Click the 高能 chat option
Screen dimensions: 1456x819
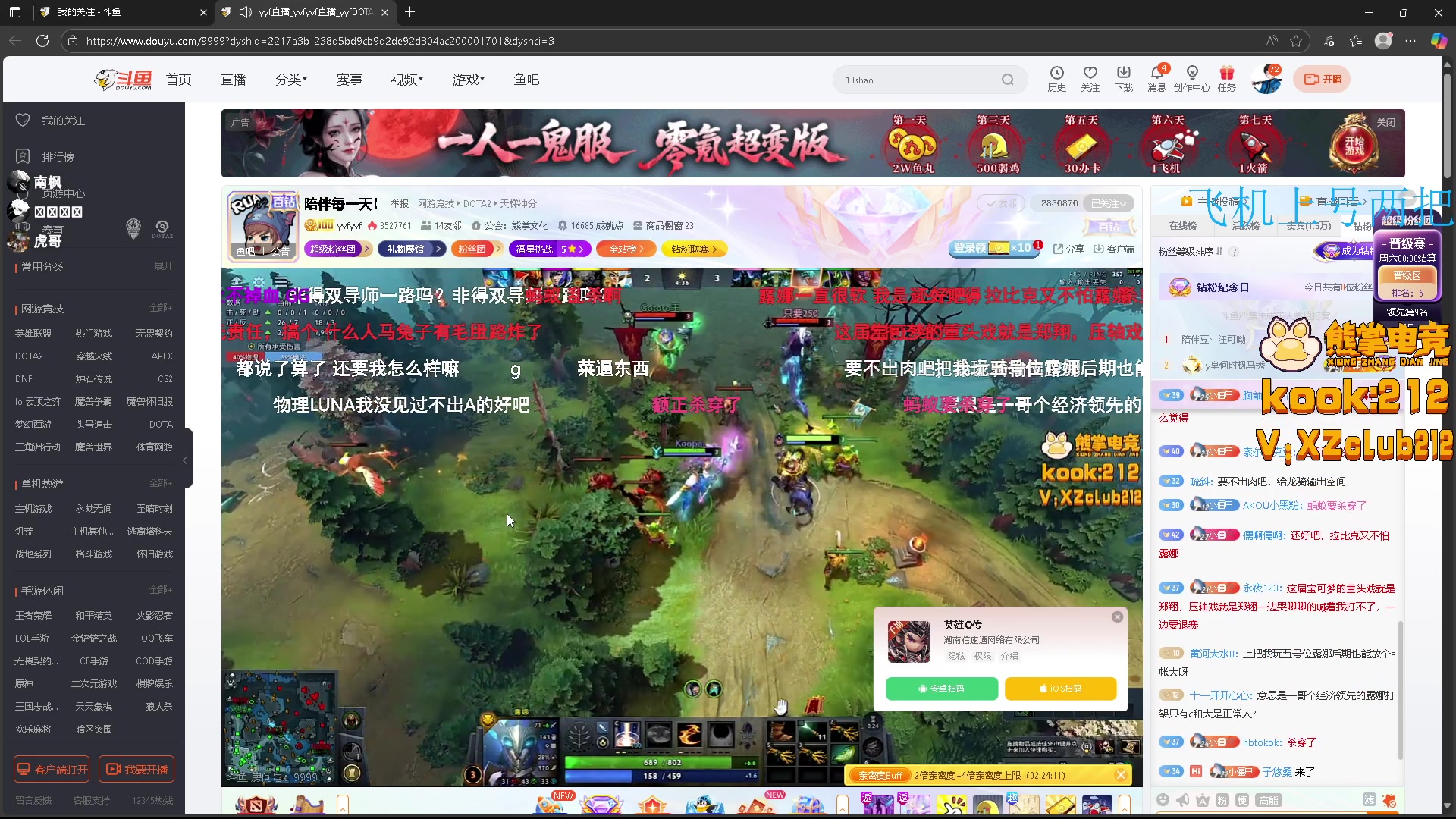tap(1269, 800)
